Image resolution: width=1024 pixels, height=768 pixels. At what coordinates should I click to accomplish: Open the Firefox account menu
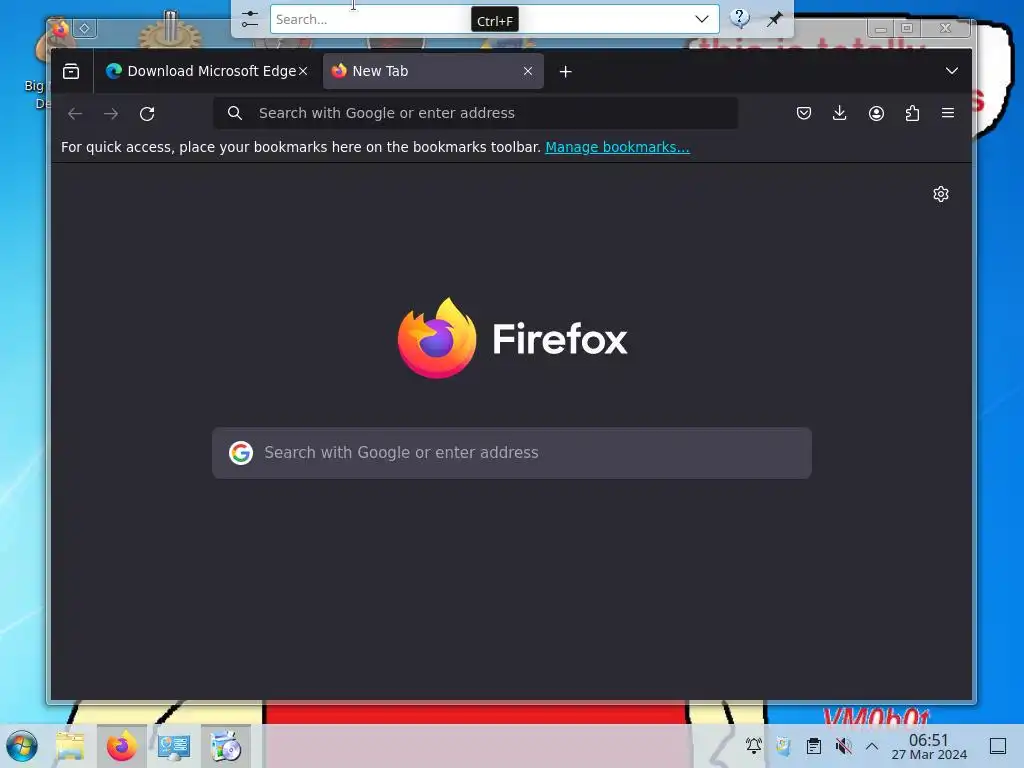point(876,114)
